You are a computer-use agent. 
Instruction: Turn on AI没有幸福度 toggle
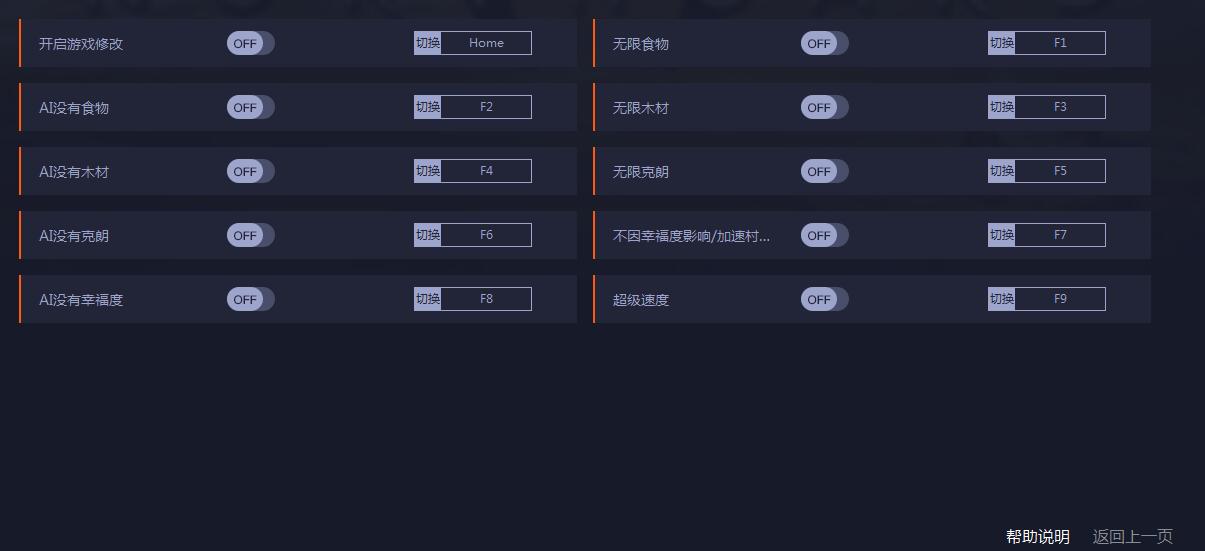pos(250,299)
